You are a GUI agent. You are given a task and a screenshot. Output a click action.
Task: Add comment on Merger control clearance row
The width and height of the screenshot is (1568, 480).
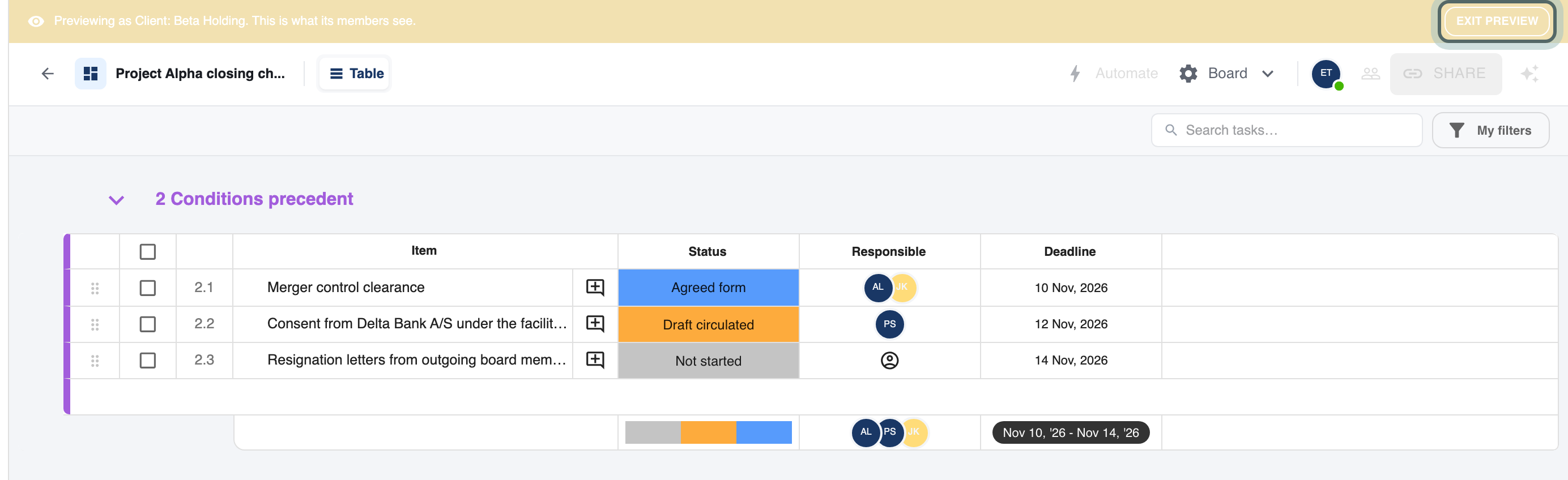point(595,287)
